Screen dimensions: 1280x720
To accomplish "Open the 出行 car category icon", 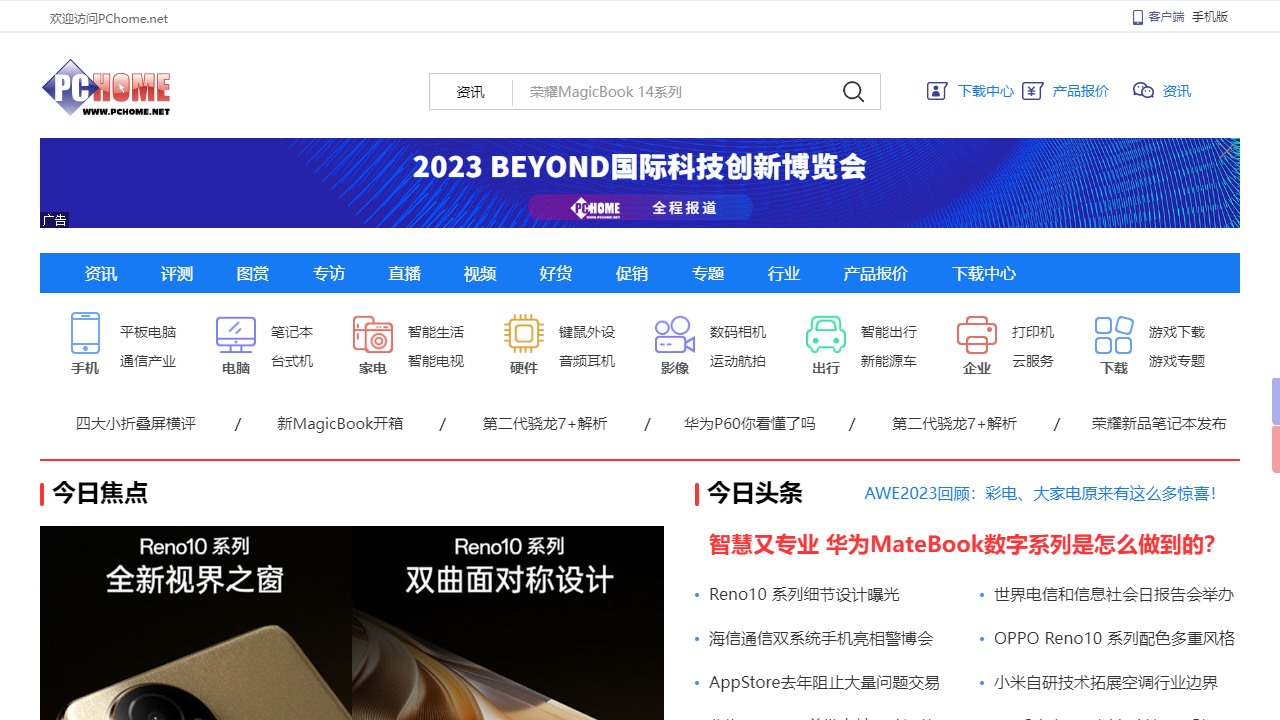I will click(826, 334).
